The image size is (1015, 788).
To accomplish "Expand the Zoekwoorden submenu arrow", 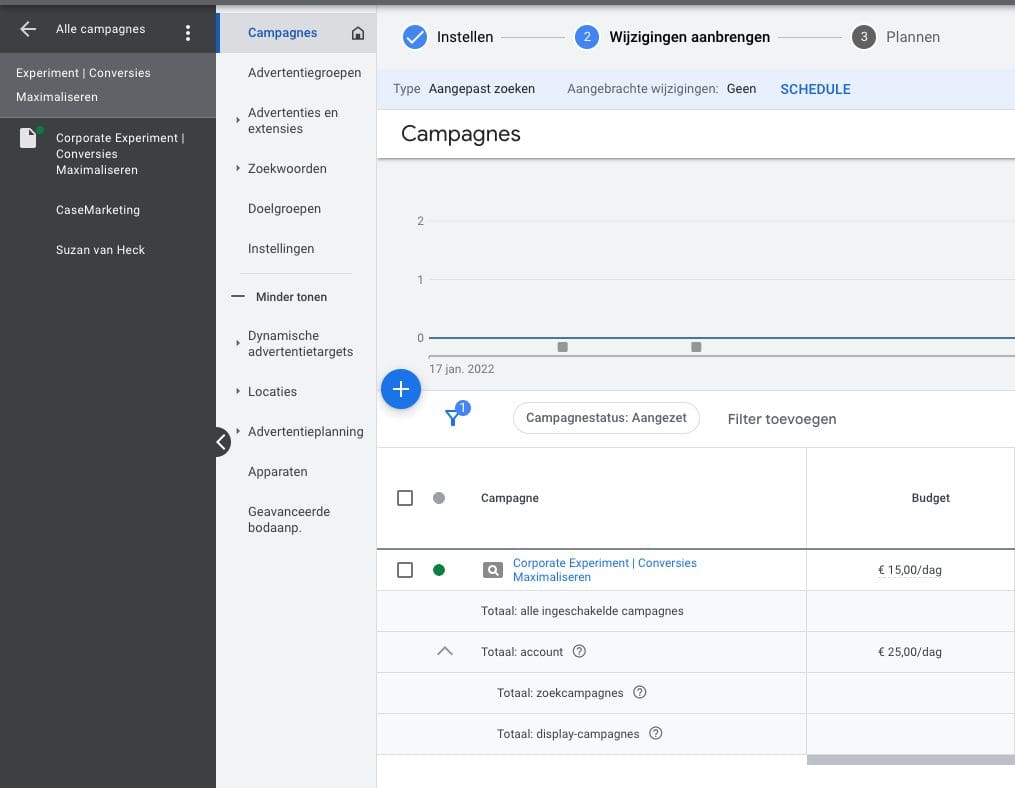I will click(x=238, y=168).
